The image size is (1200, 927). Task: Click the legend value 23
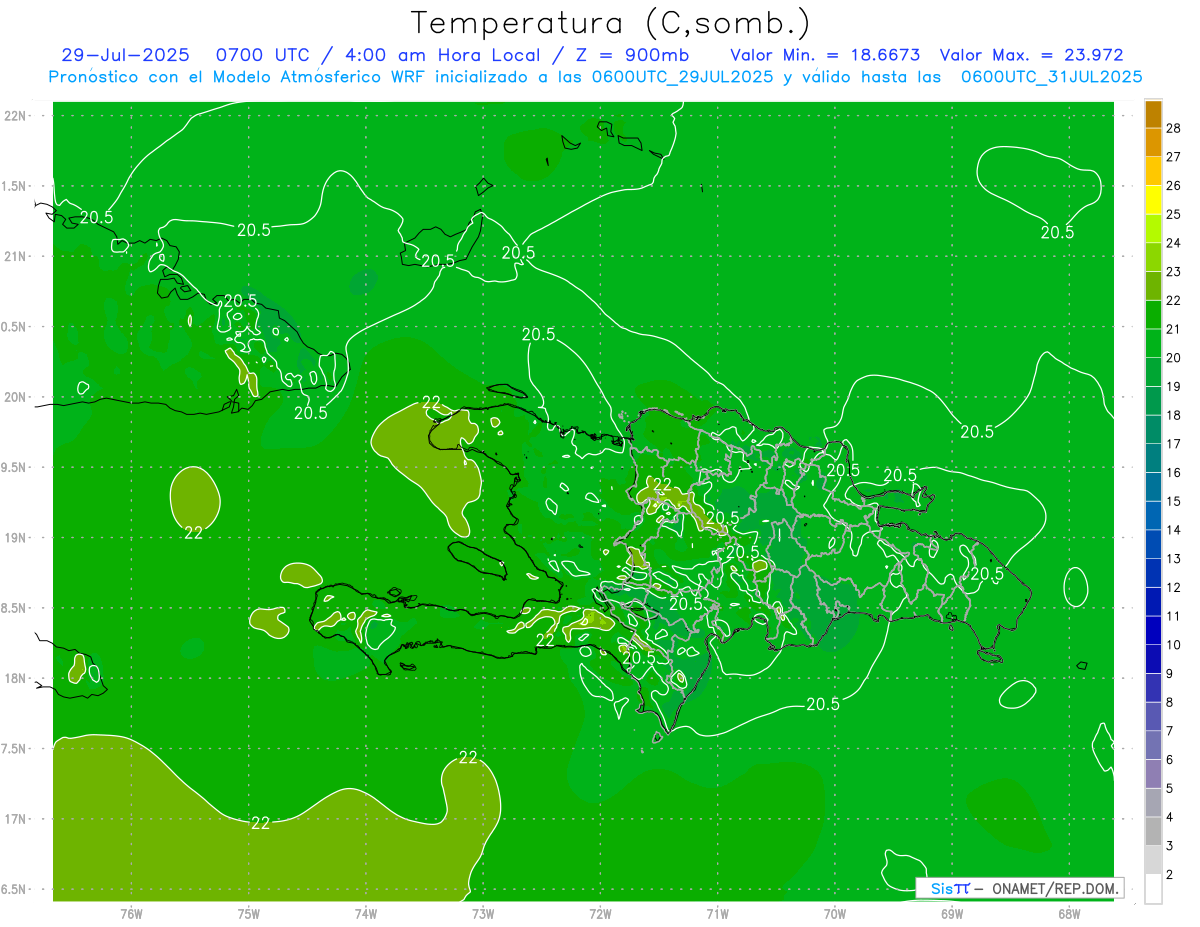click(x=1174, y=271)
